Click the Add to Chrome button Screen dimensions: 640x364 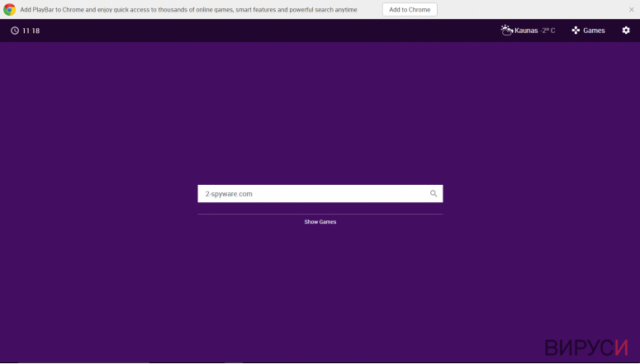pos(409,10)
